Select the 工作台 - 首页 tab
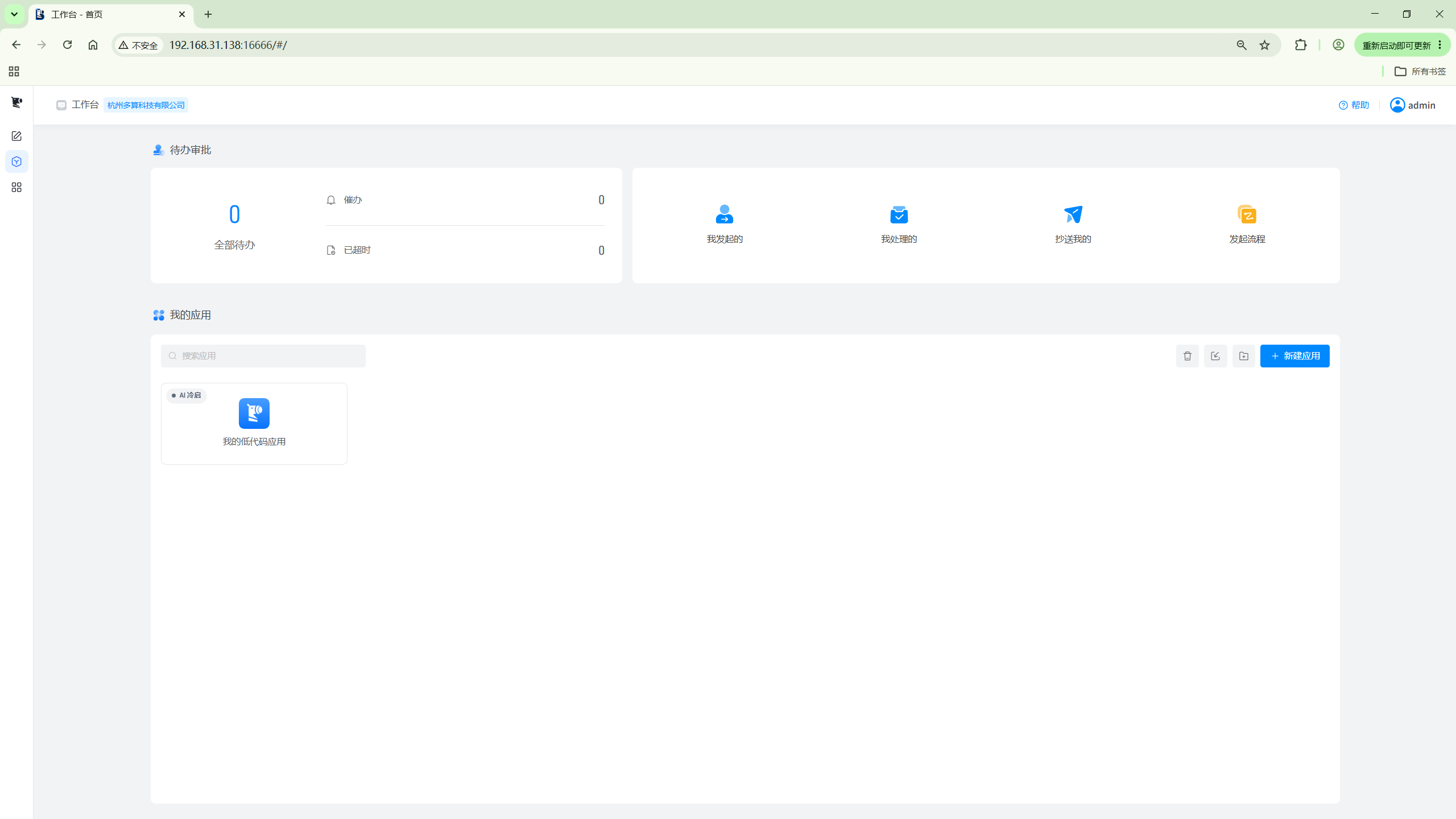The width and height of the screenshot is (1456, 819). click(x=111, y=14)
